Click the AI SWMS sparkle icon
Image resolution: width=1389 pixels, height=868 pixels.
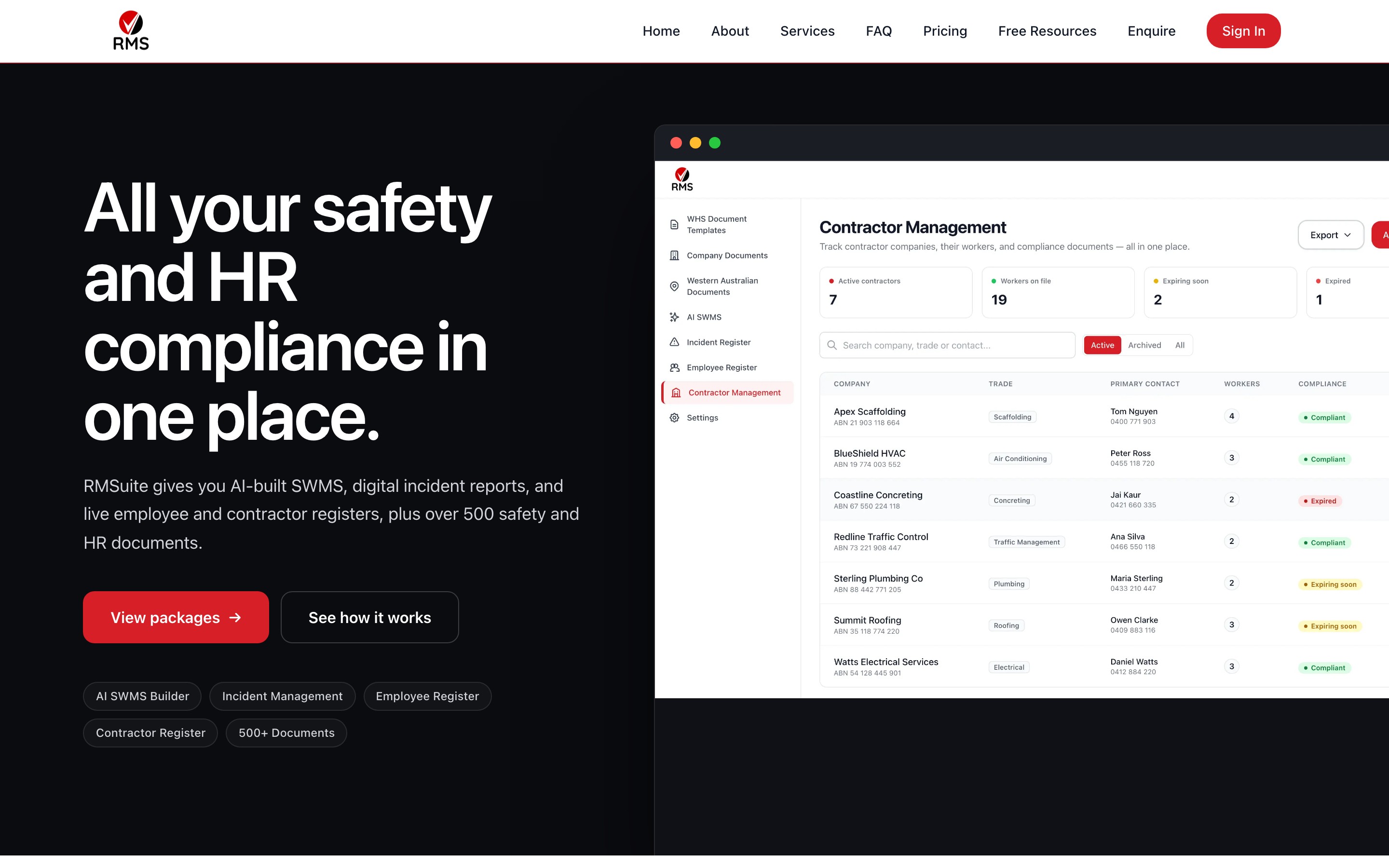pos(674,317)
